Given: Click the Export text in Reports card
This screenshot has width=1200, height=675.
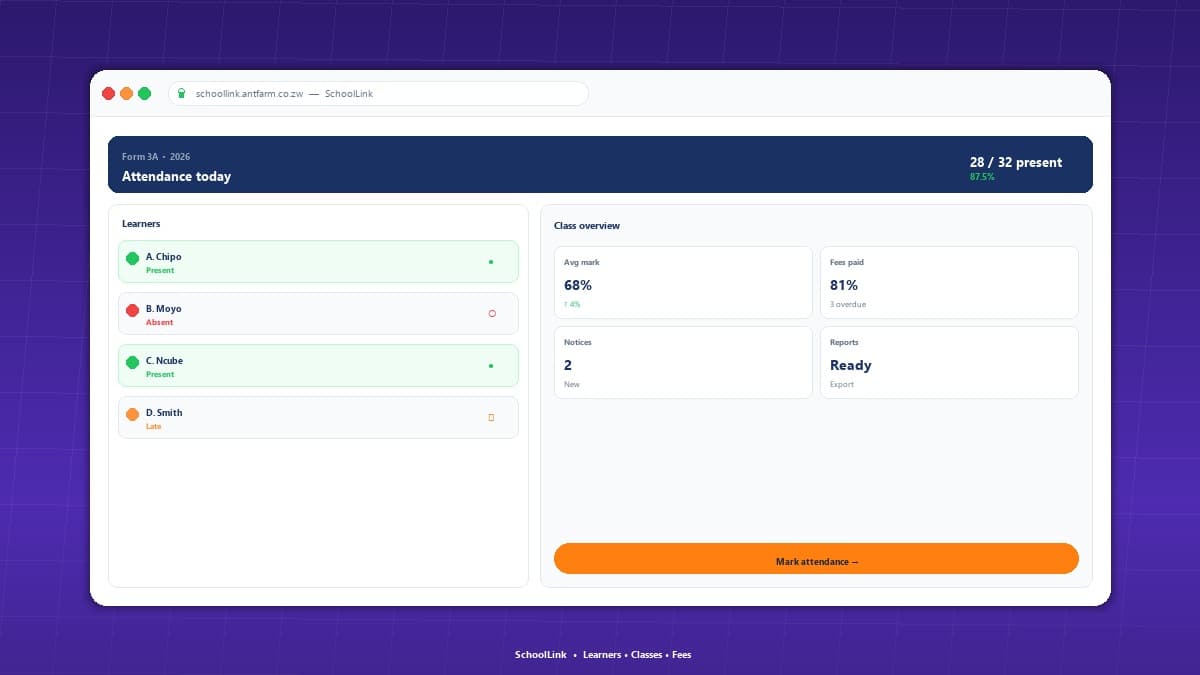Looking at the screenshot, I should (842, 384).
